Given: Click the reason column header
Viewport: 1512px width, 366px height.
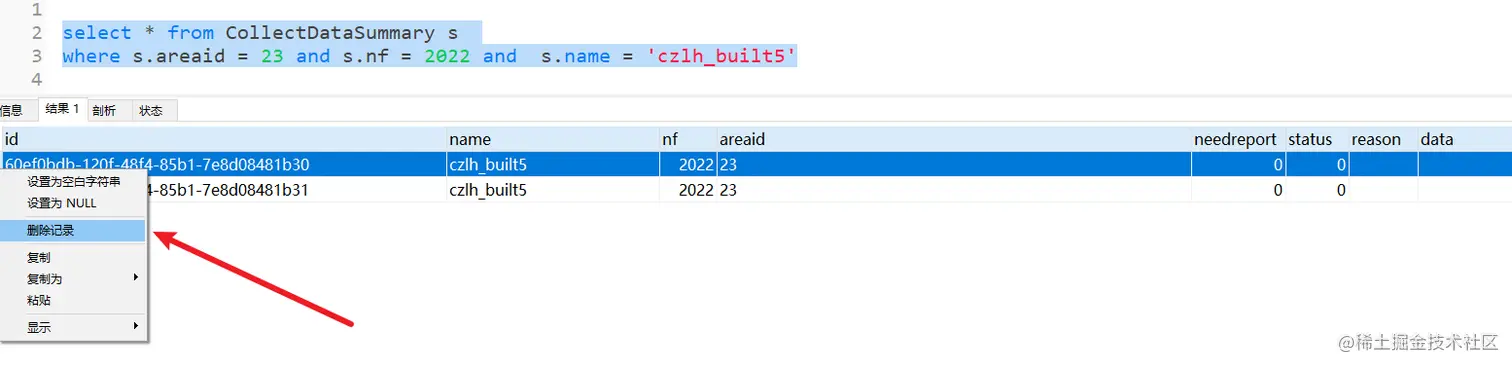Looking at the screenshot, I should coord(1382,139).
